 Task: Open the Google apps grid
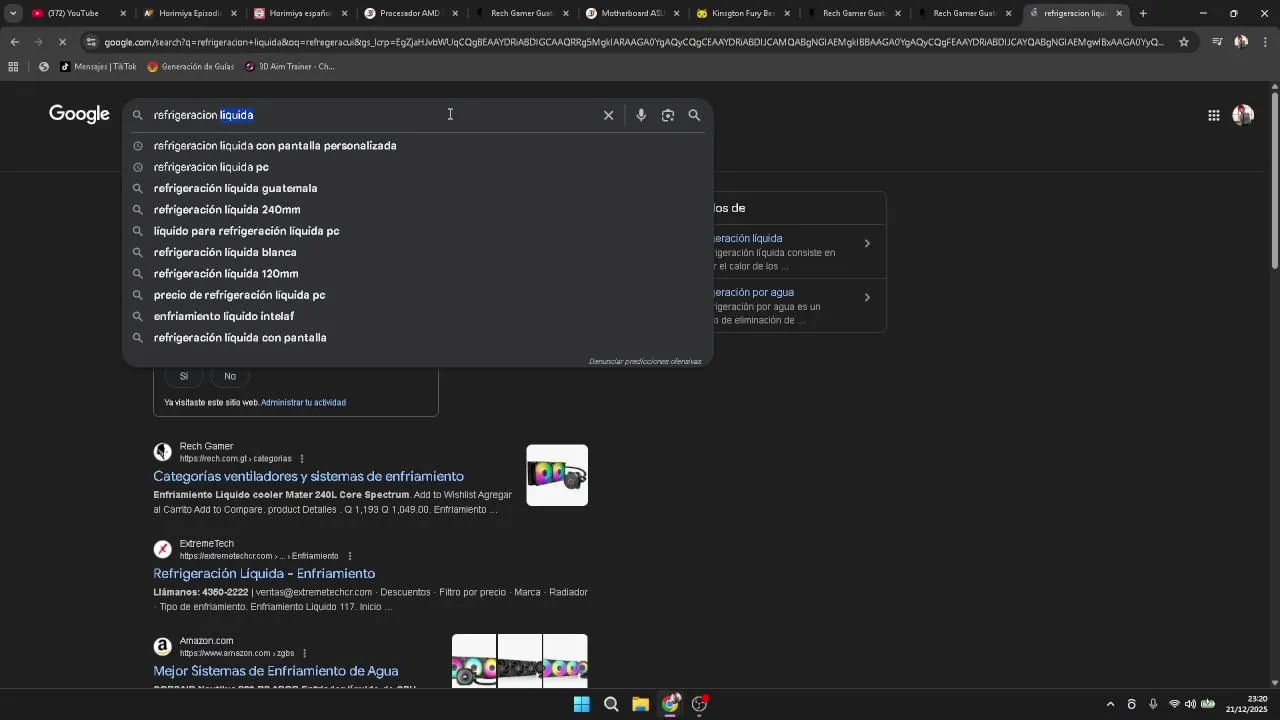pos(1213,115)
